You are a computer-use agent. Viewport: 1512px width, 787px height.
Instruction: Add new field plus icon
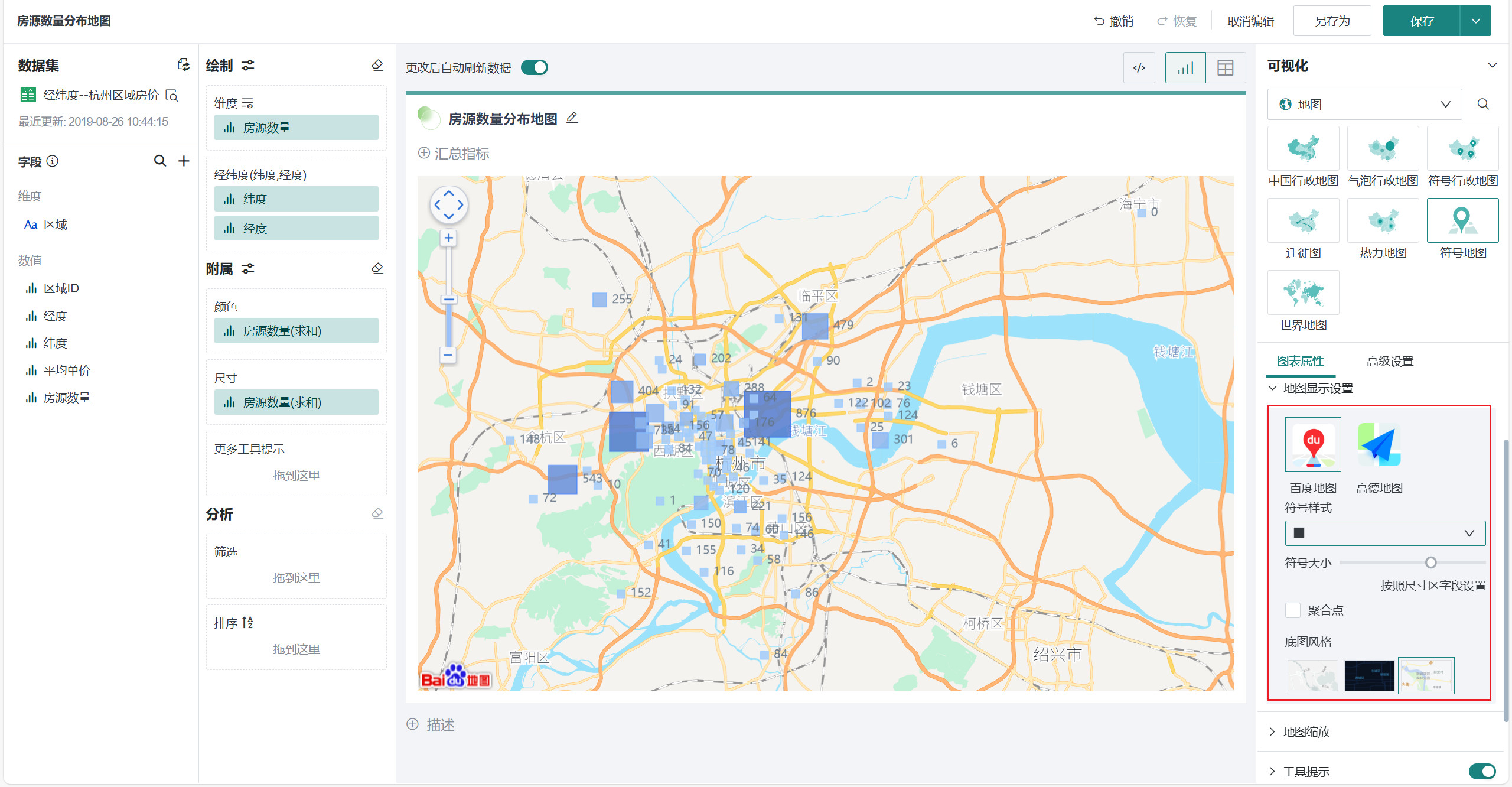pyautogui.click(x=184, y=161)
